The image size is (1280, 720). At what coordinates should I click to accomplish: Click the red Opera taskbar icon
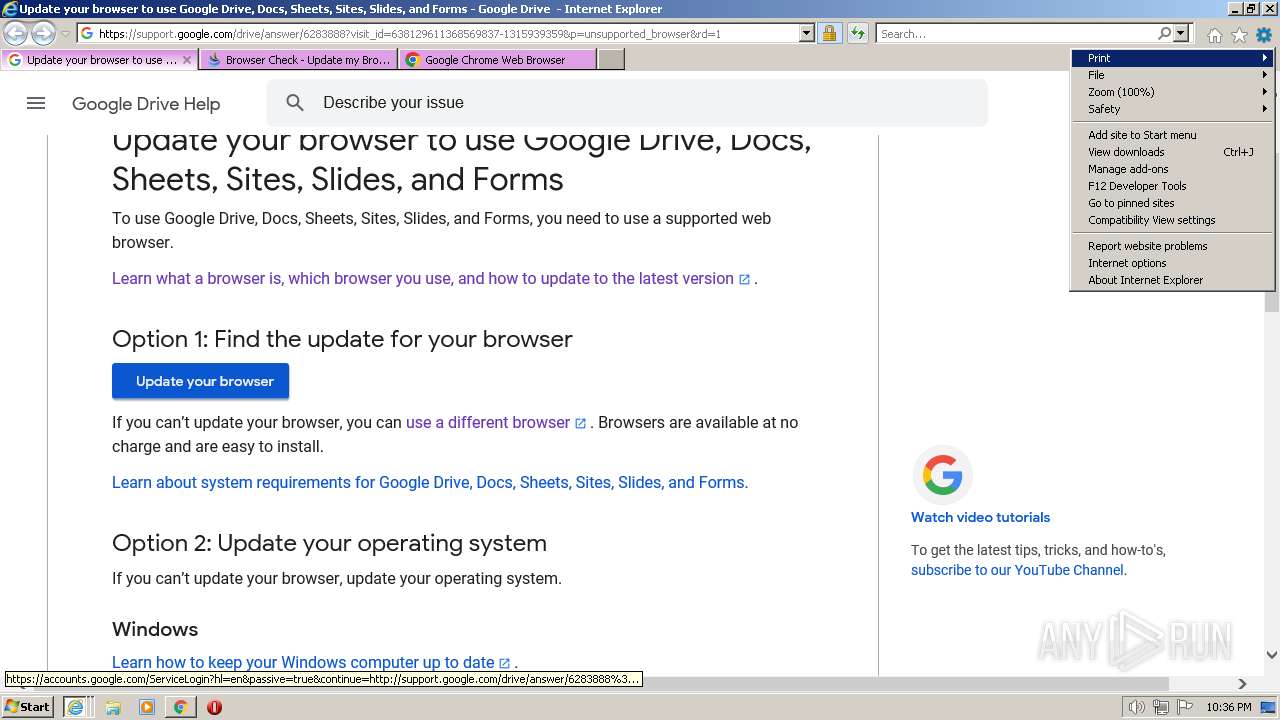(214, 707)
